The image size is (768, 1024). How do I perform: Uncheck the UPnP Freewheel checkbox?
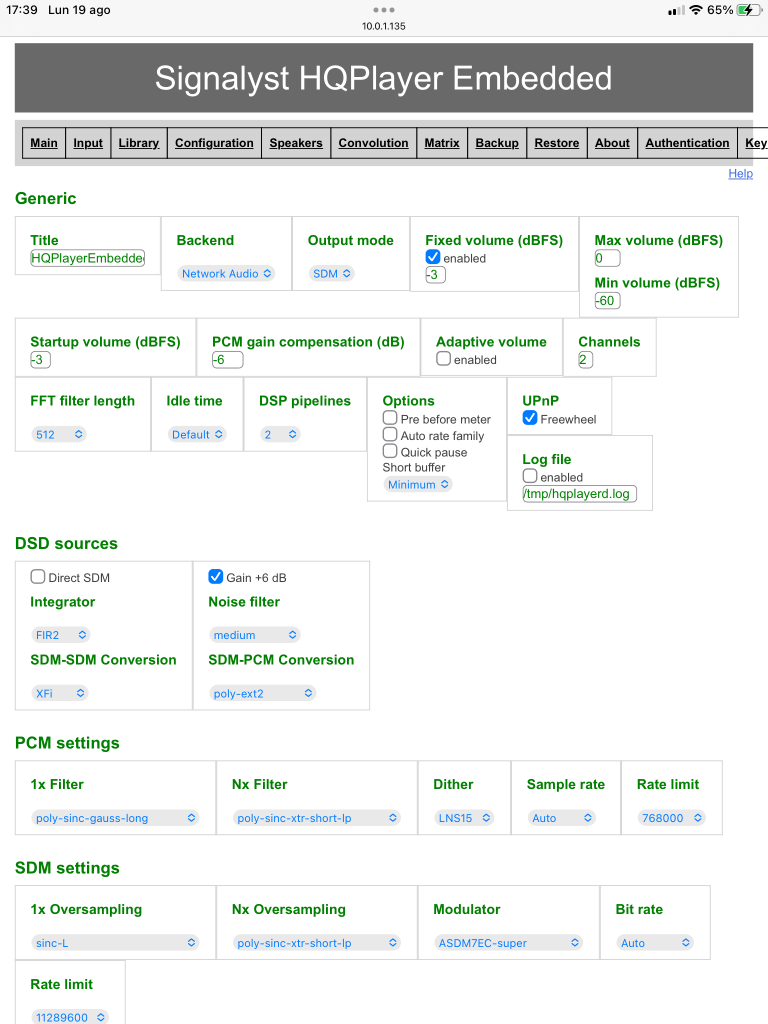tap(530, 418)
